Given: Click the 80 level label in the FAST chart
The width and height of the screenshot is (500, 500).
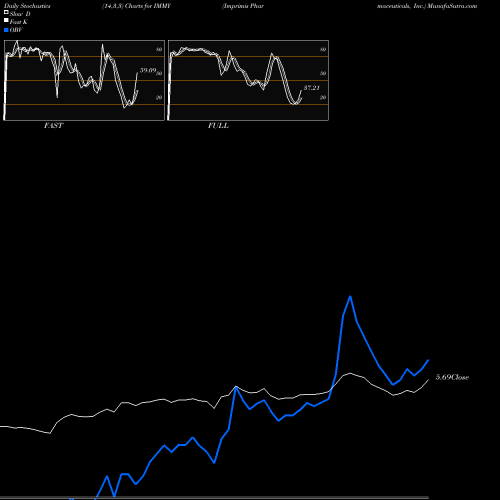Looking at the screenshot, I should (x=159, y=49).
